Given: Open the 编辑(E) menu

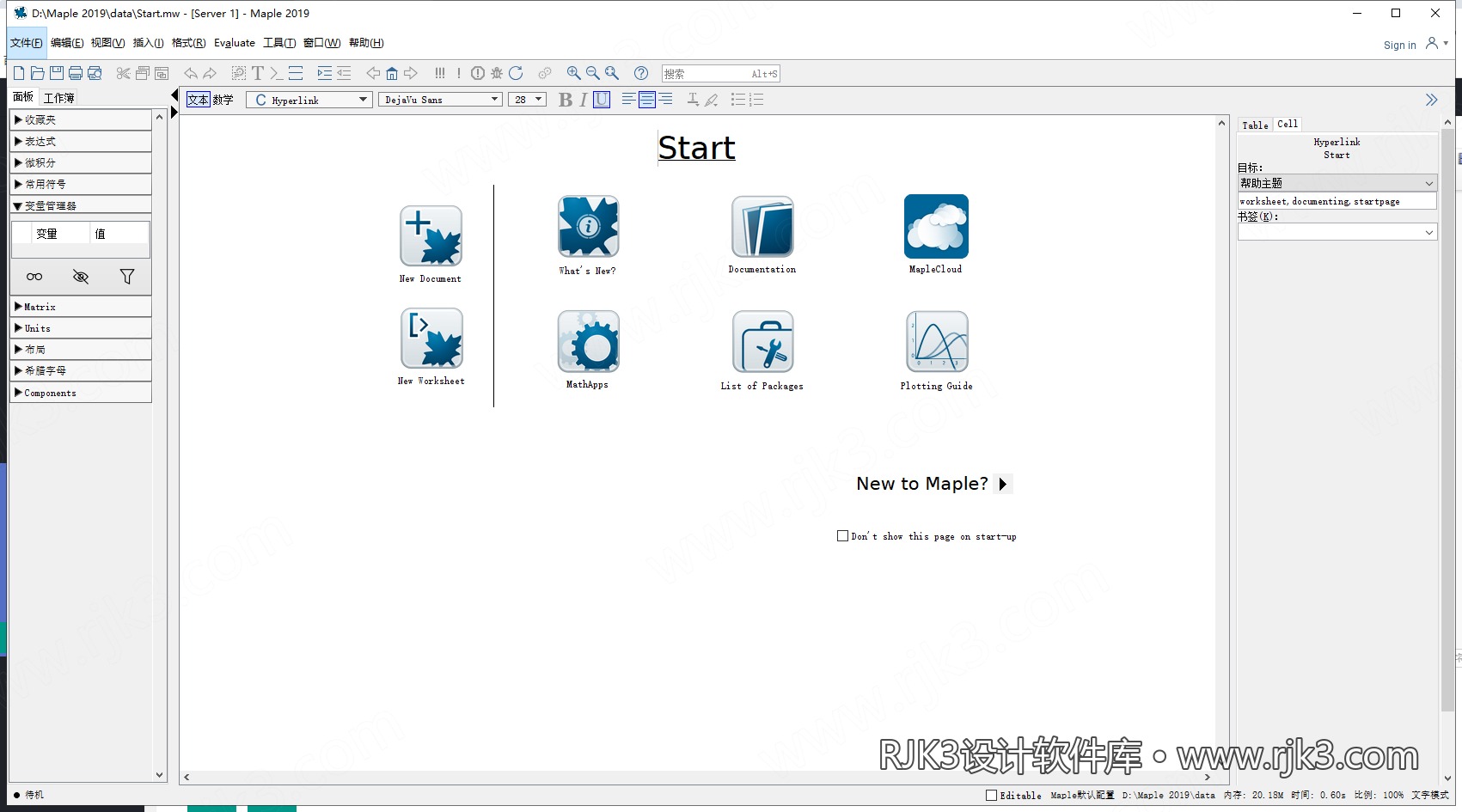Looking at the screenshot, I should 67,43.
